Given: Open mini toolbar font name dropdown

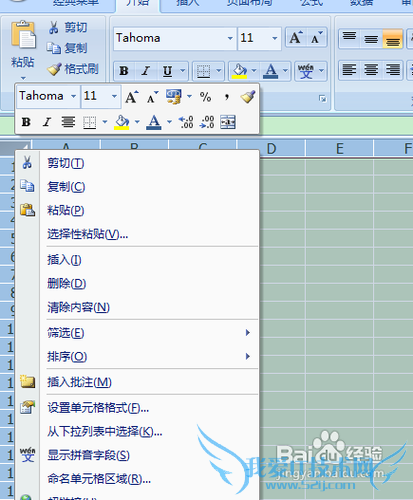Looking at the screenshot, I should tap(74, 96).
